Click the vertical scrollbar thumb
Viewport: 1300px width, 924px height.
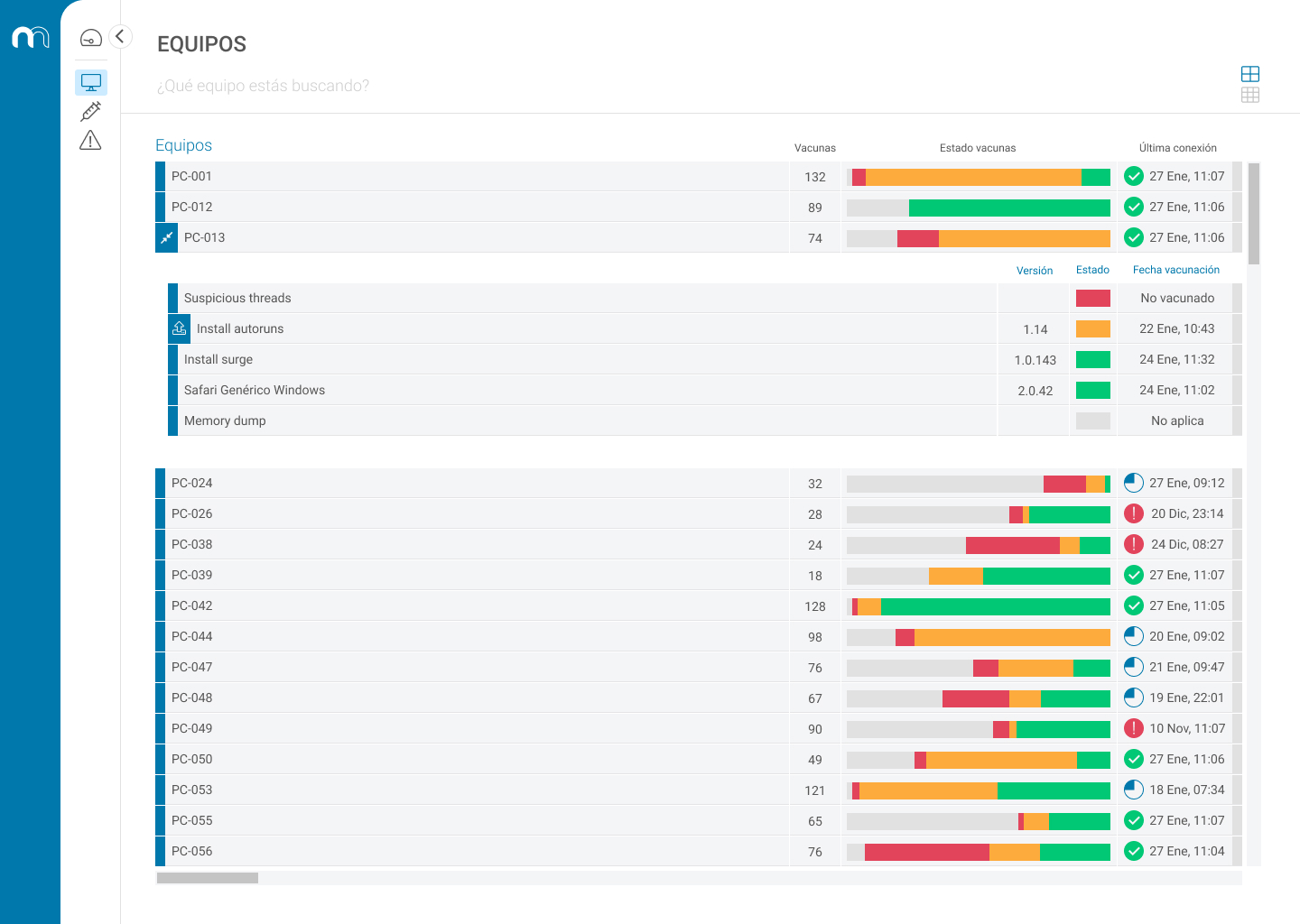[1254, 214]
